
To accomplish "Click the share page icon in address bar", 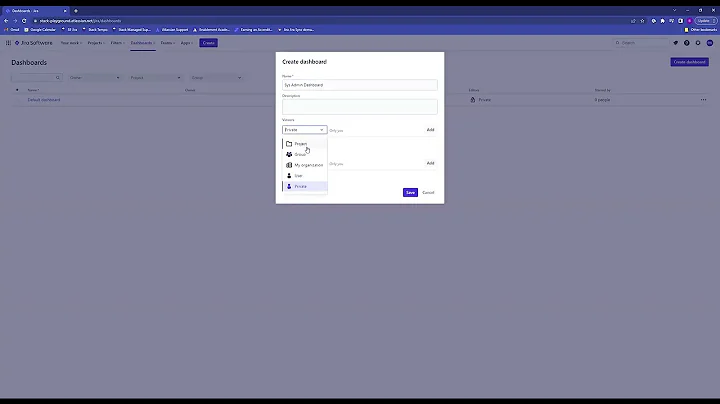I will [633, 21].
